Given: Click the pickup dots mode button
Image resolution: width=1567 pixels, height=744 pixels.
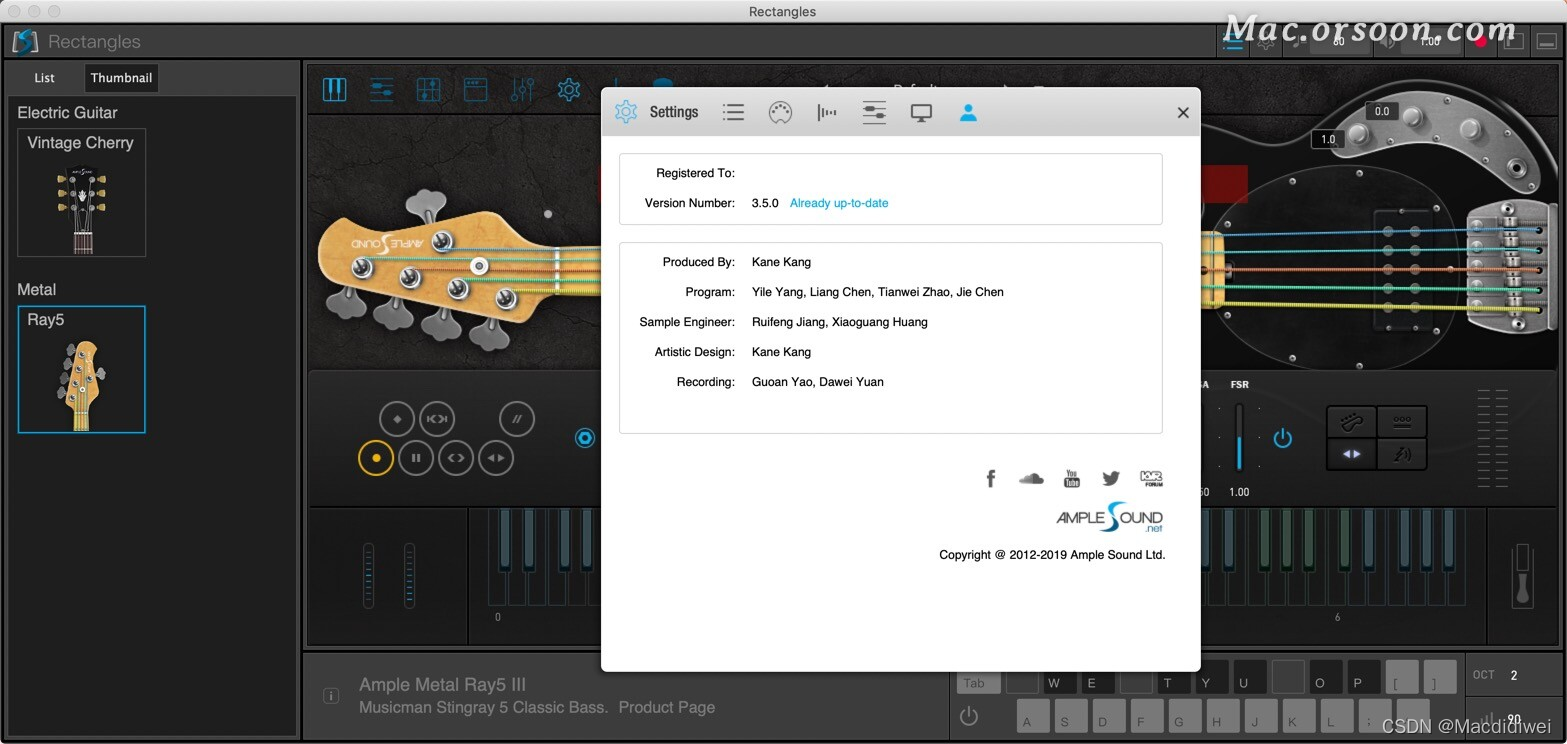Looking at the screenshot, I should [x=1401, y=421].
